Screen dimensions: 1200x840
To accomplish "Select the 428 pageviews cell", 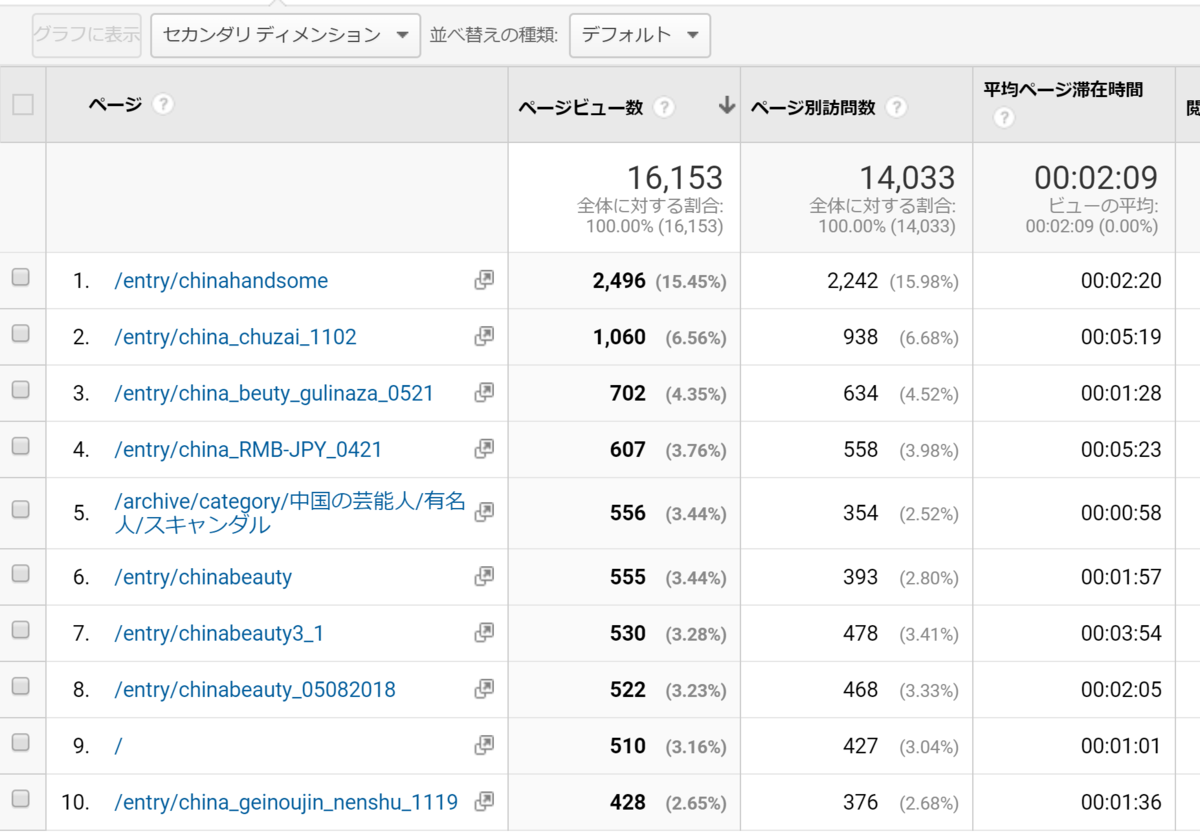I will click(628, 802).
